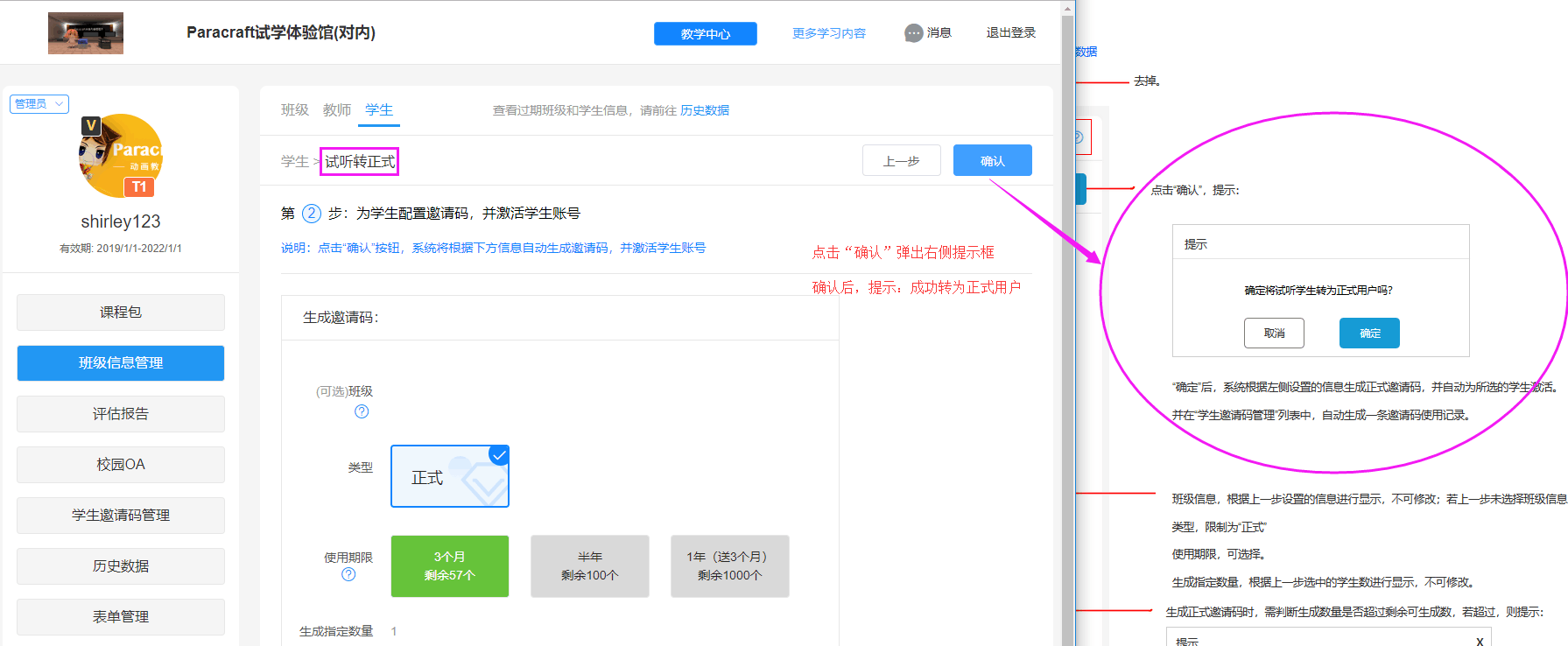Open 表单管理 in the sidebar
The width and height of the screenshot is (1568, 646).
(x=121, y=617)
